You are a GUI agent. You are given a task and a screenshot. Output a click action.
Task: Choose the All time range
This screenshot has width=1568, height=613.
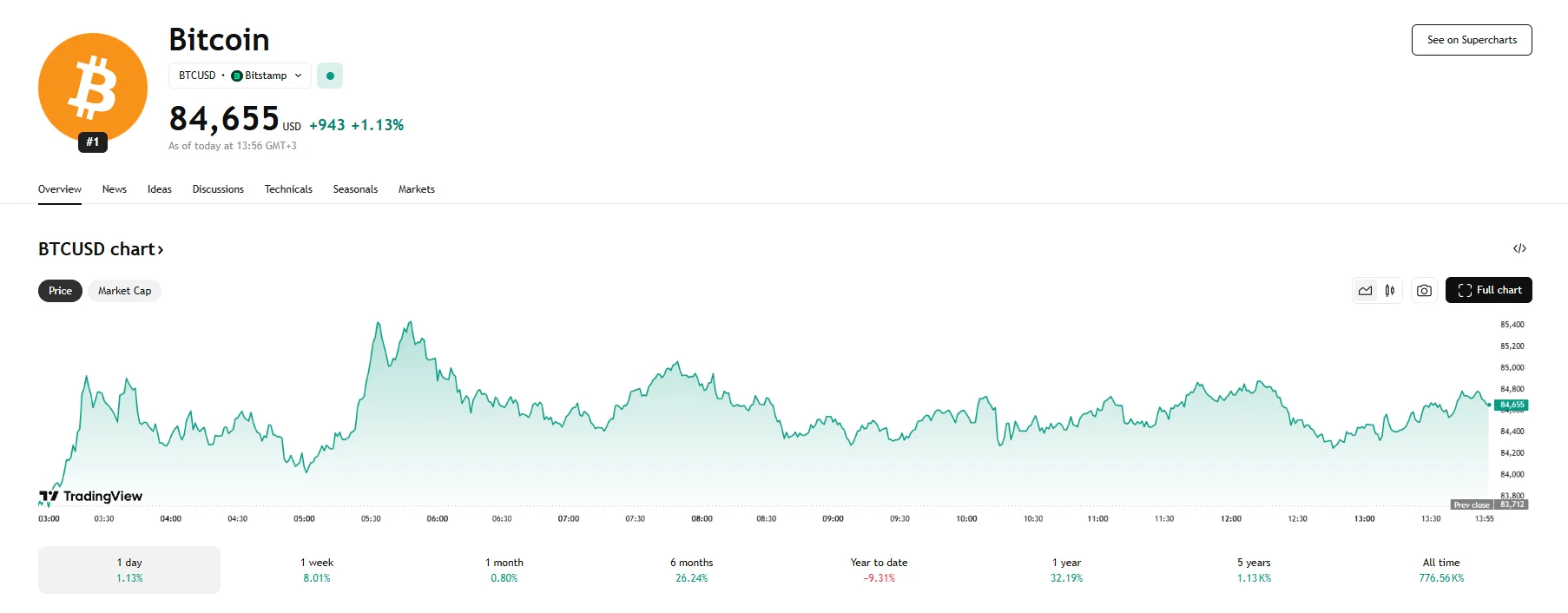pyautogui.click(x=1441, y=570)
